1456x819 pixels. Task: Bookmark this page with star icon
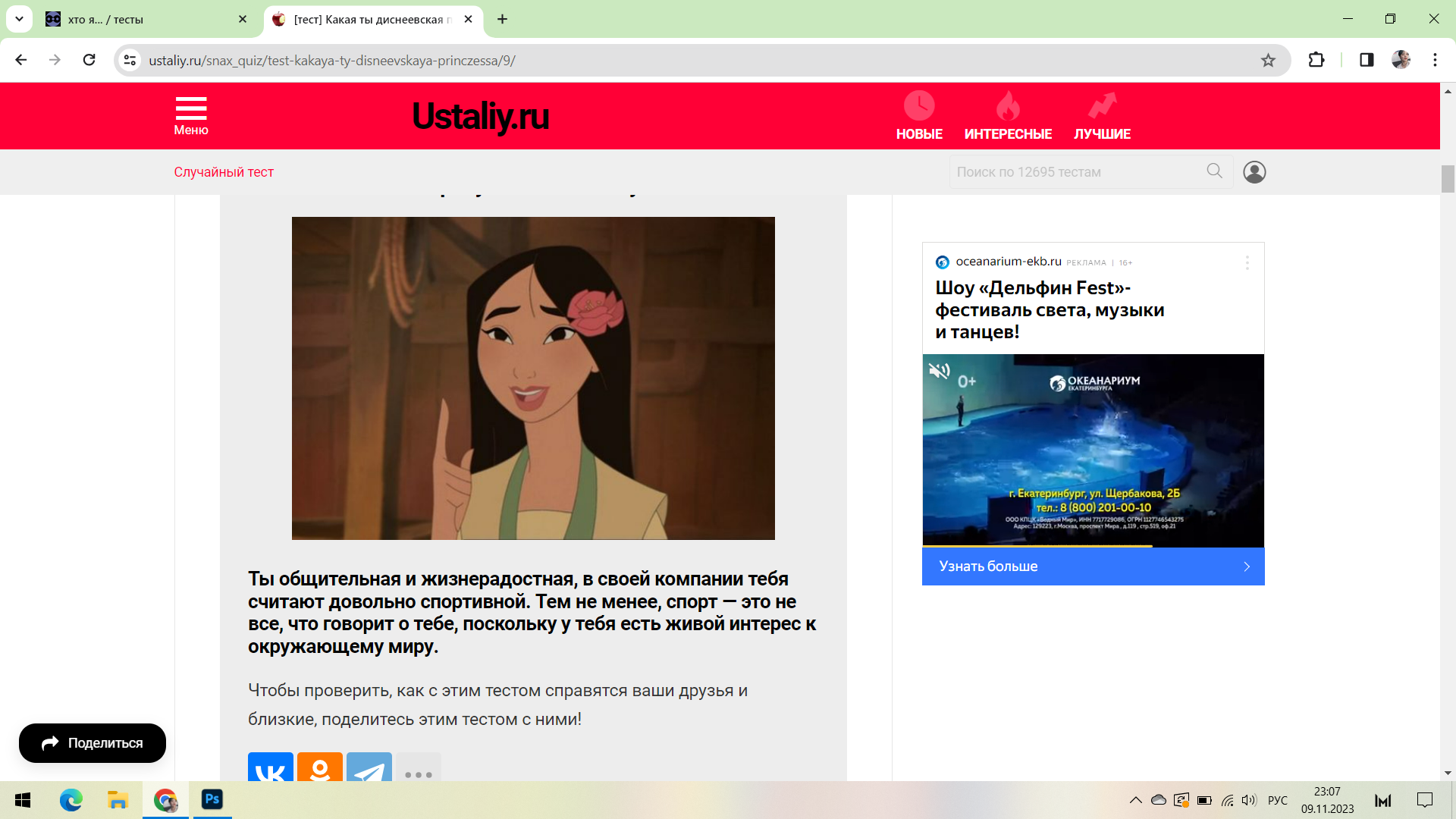click(x=1268, y=61)
